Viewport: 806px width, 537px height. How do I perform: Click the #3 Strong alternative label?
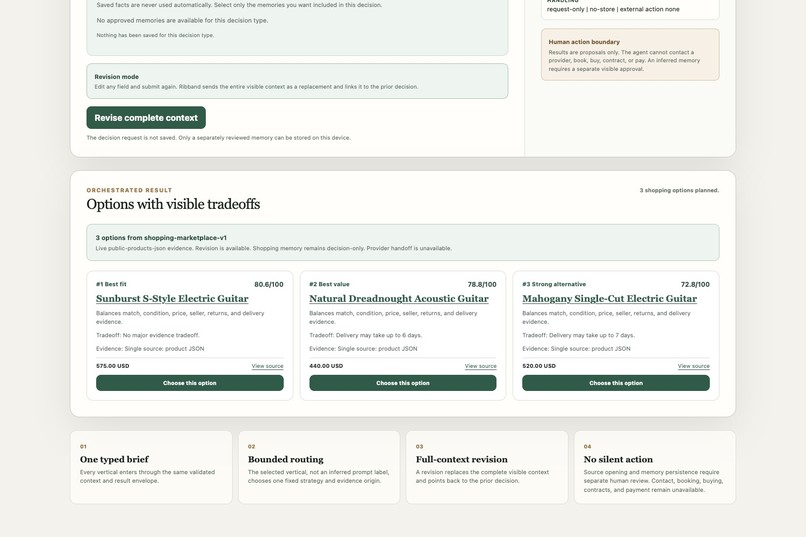click(x=554, y=284)
